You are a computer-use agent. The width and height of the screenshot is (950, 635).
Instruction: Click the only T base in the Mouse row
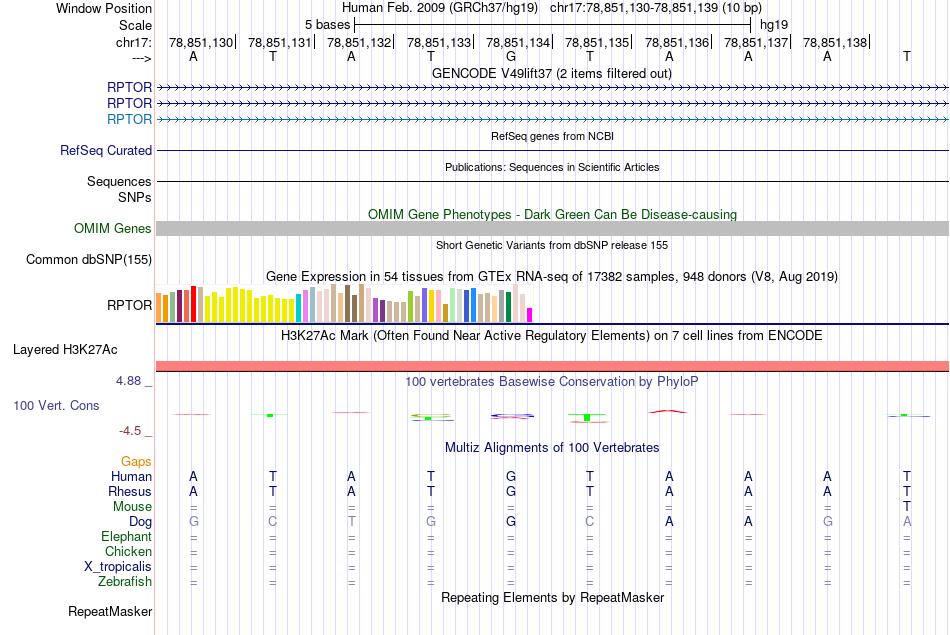pyautogui.click(x=906, y=507)
